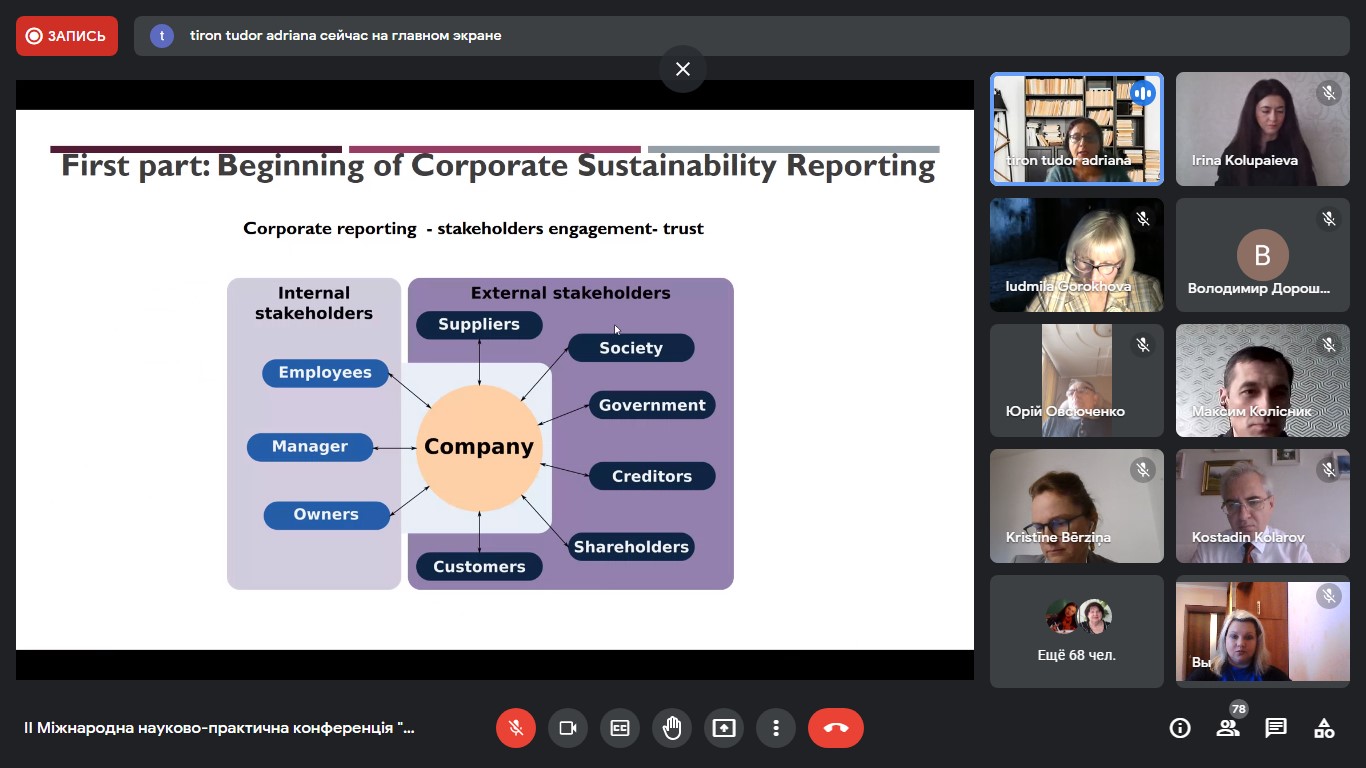The image size is (1366, 768).
Task: Open the three-dot more options menu
Action: (776, 728)
